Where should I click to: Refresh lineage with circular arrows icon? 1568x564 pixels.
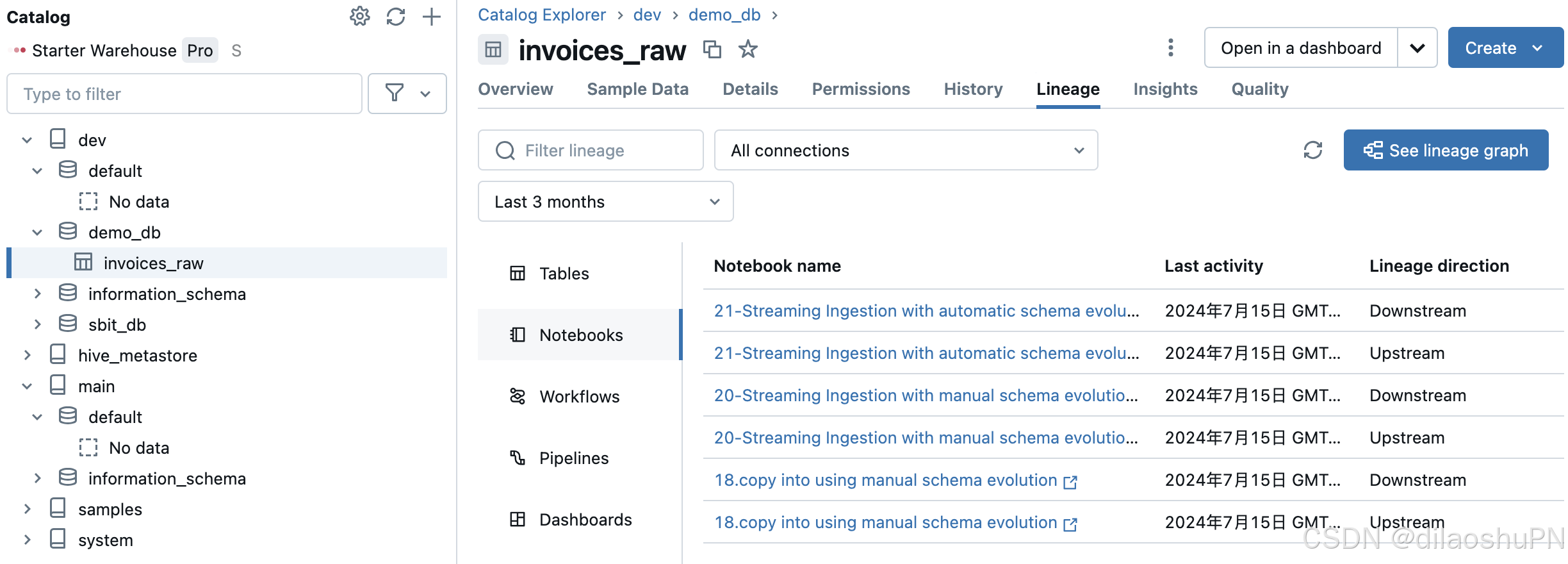[x=1313, y=150]
